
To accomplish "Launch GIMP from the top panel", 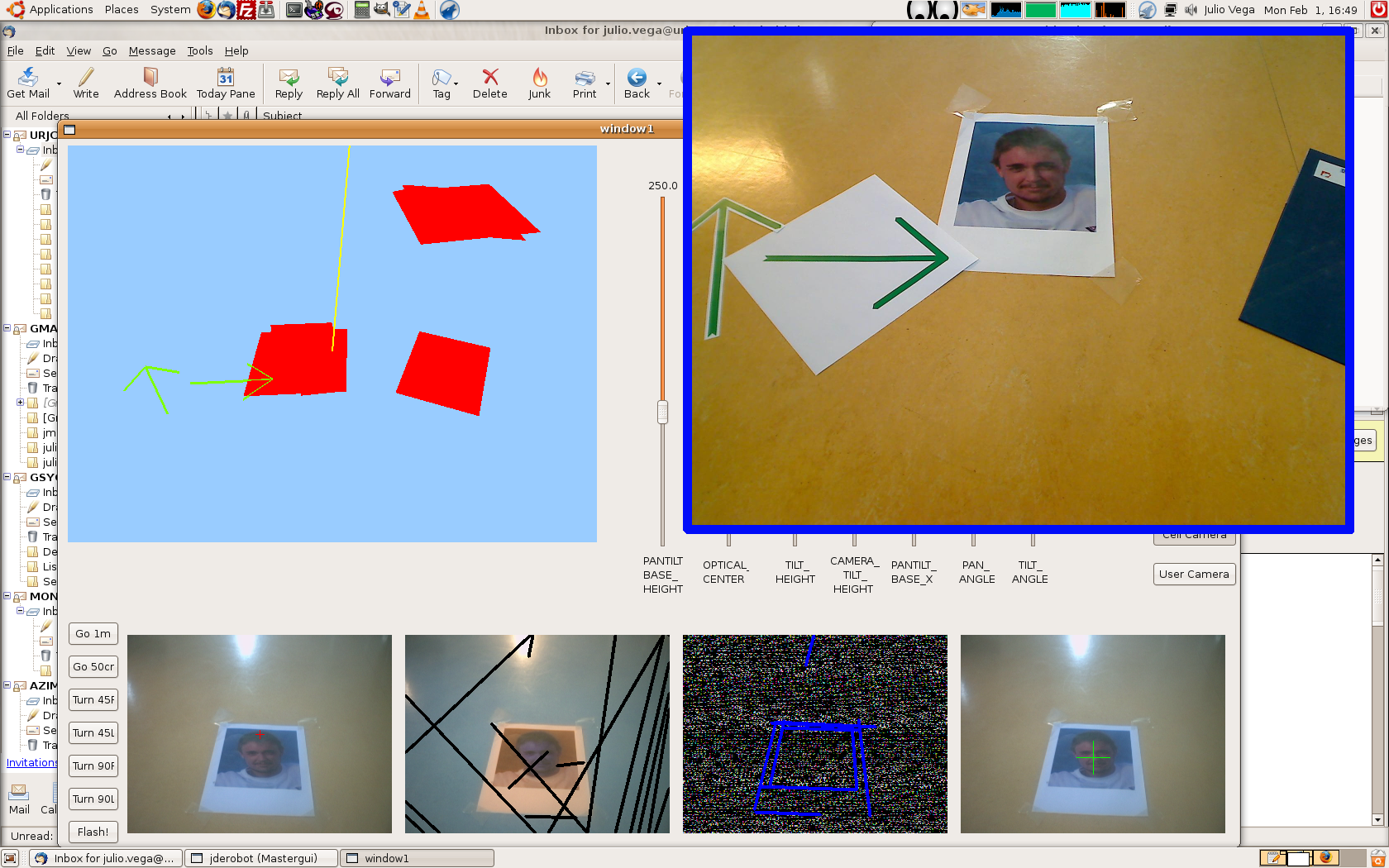I will (x=381, y=10).
